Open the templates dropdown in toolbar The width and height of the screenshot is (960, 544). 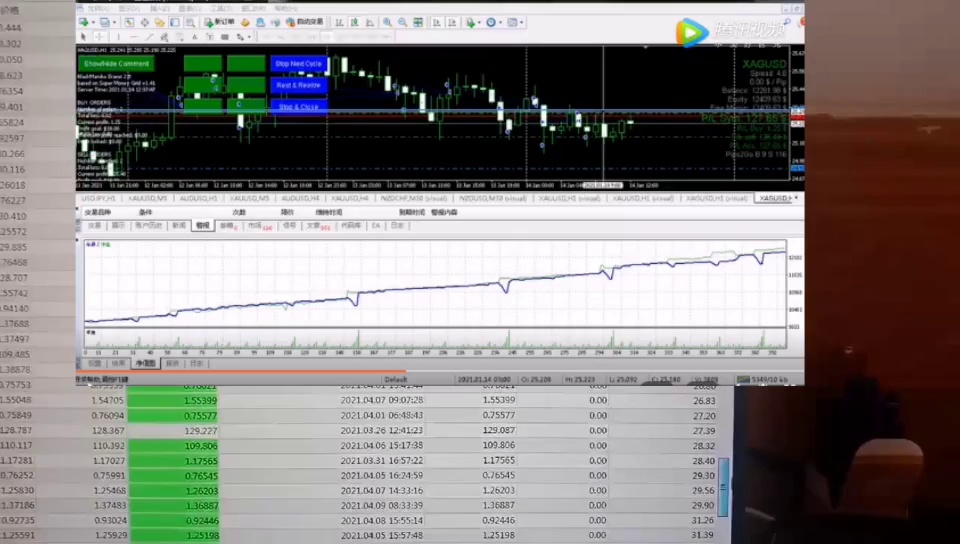tap(518, 21)
